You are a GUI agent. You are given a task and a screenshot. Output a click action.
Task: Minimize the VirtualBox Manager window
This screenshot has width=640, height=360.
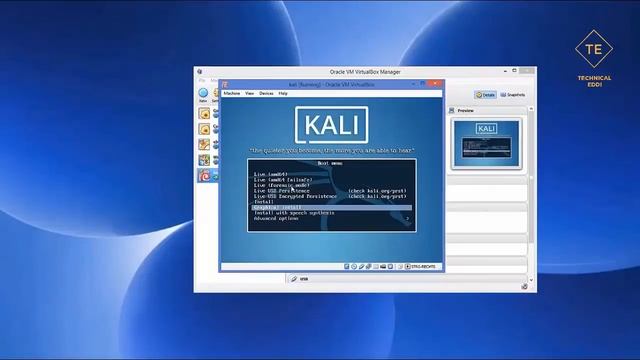click(505, 71)
